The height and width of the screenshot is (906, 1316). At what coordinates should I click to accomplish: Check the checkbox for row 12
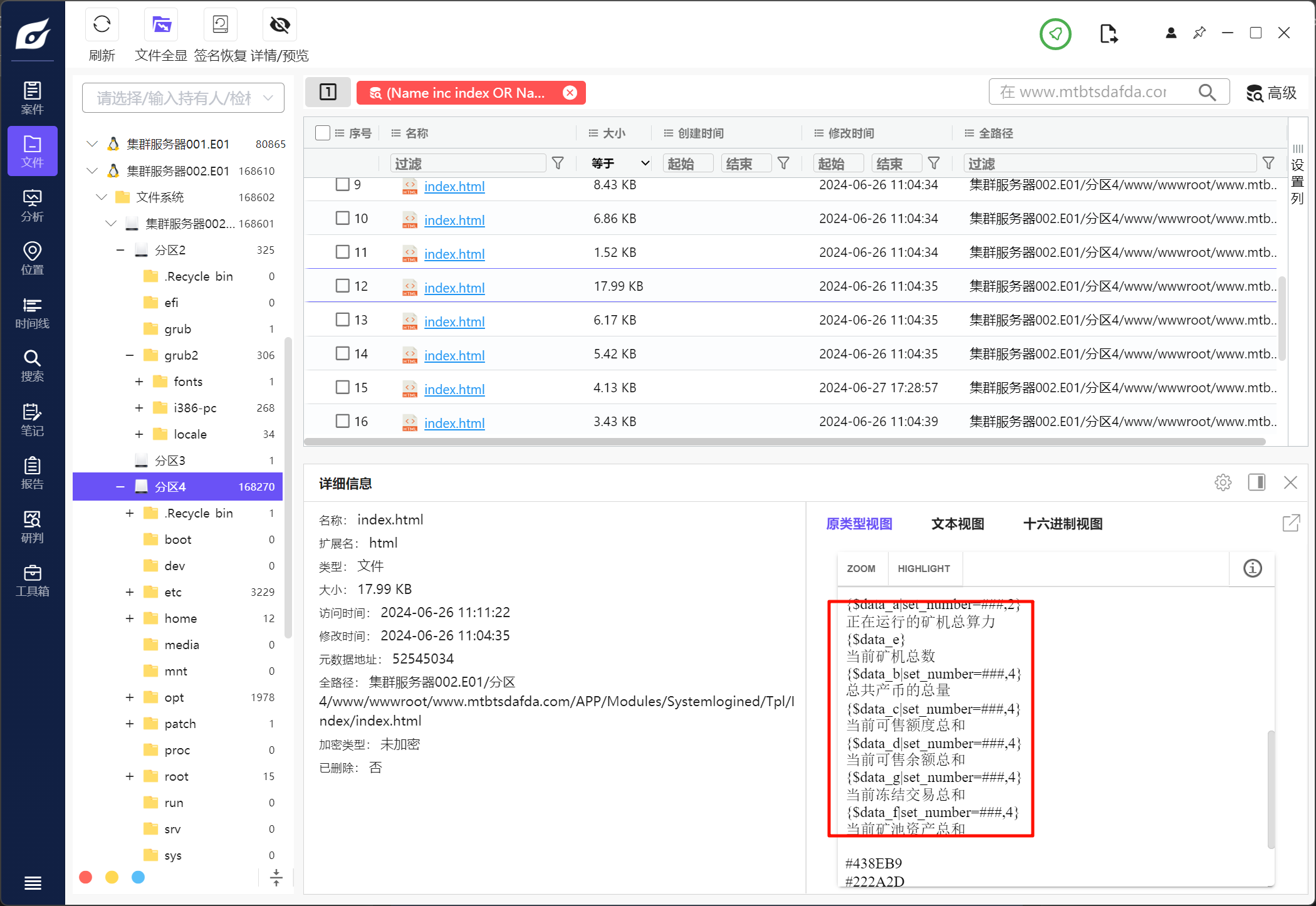(x=342, y=286)
